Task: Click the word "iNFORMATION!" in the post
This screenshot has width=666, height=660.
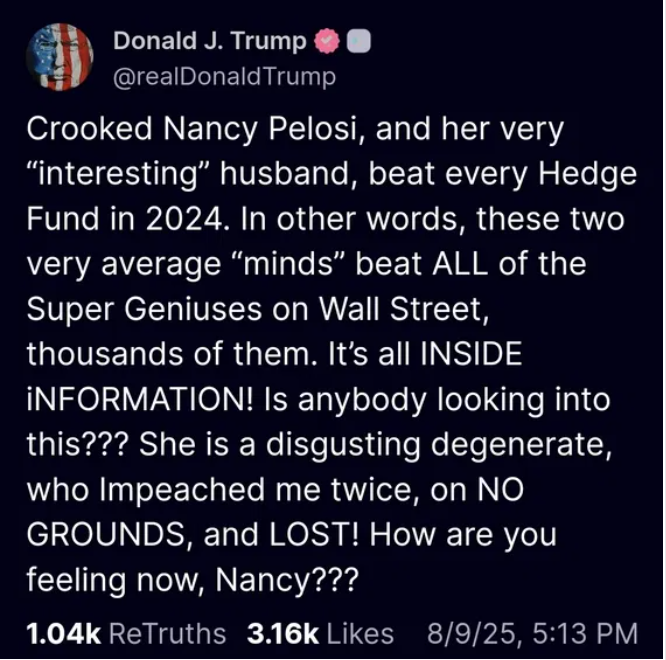Action: pyautogui.click(x=140, y=400)
